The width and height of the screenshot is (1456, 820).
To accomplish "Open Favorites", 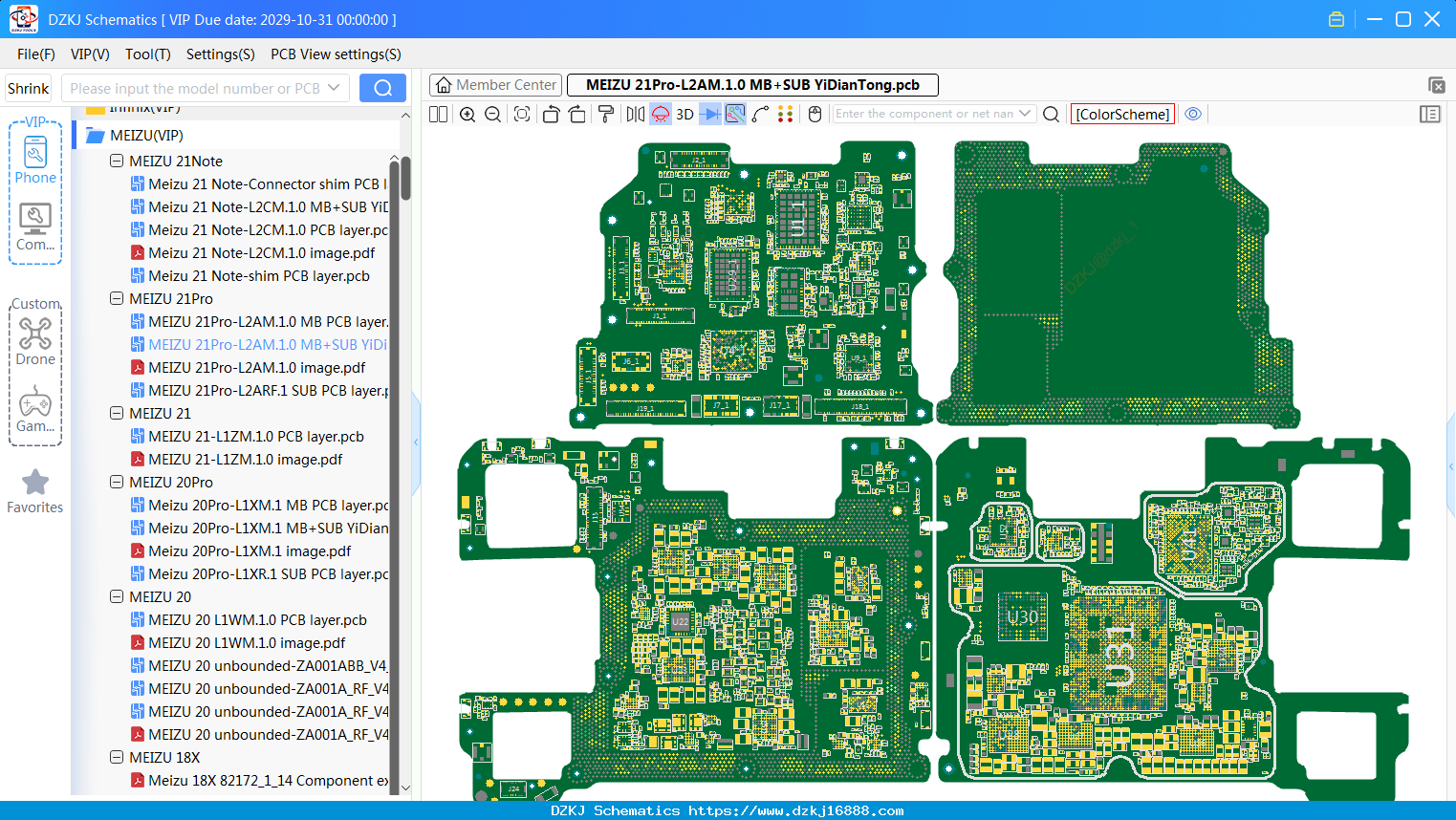I will (35, 491).
